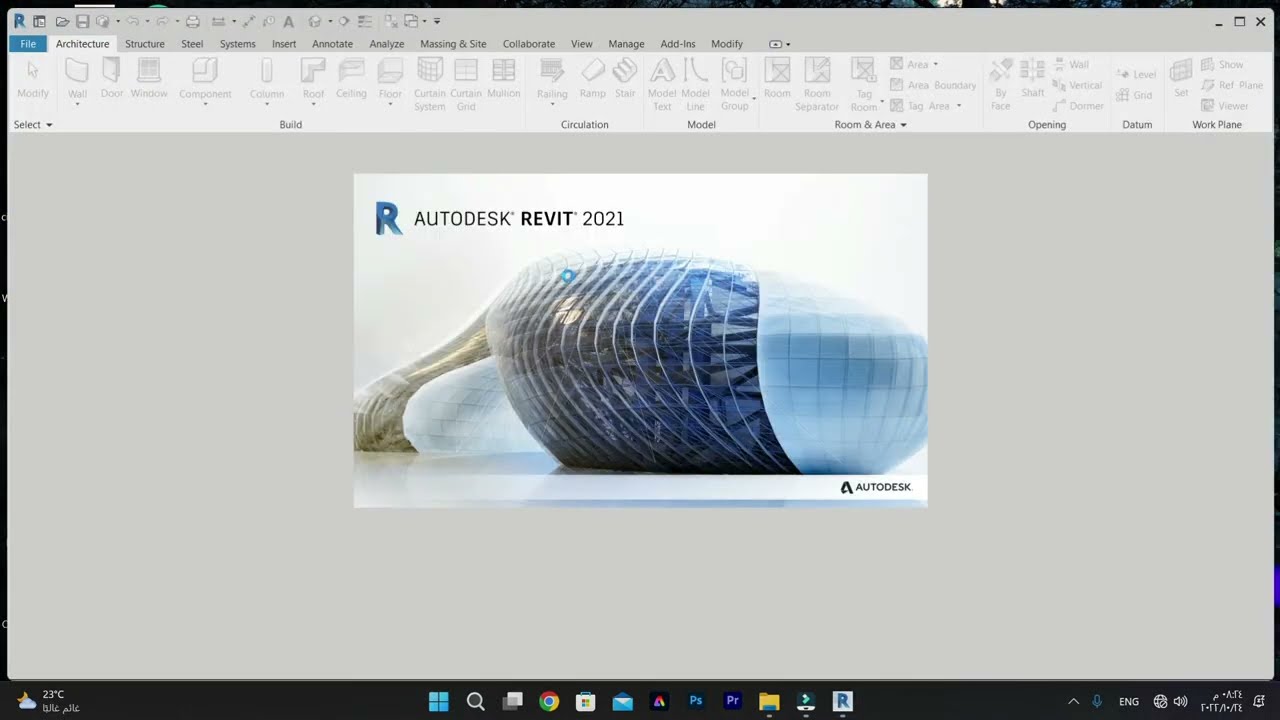
Task: Choose the Ceiling tool
Action: pos(351,78)
